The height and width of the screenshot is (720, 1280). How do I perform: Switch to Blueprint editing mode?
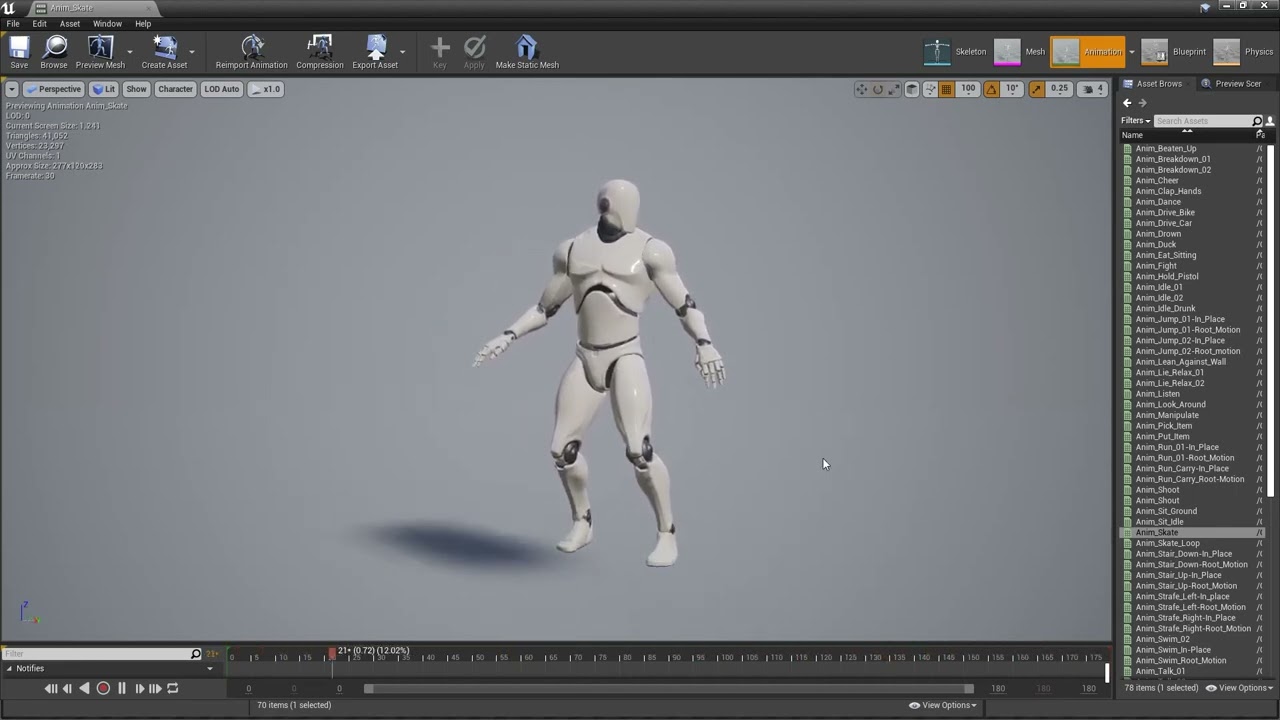(x=1174, y=52)
